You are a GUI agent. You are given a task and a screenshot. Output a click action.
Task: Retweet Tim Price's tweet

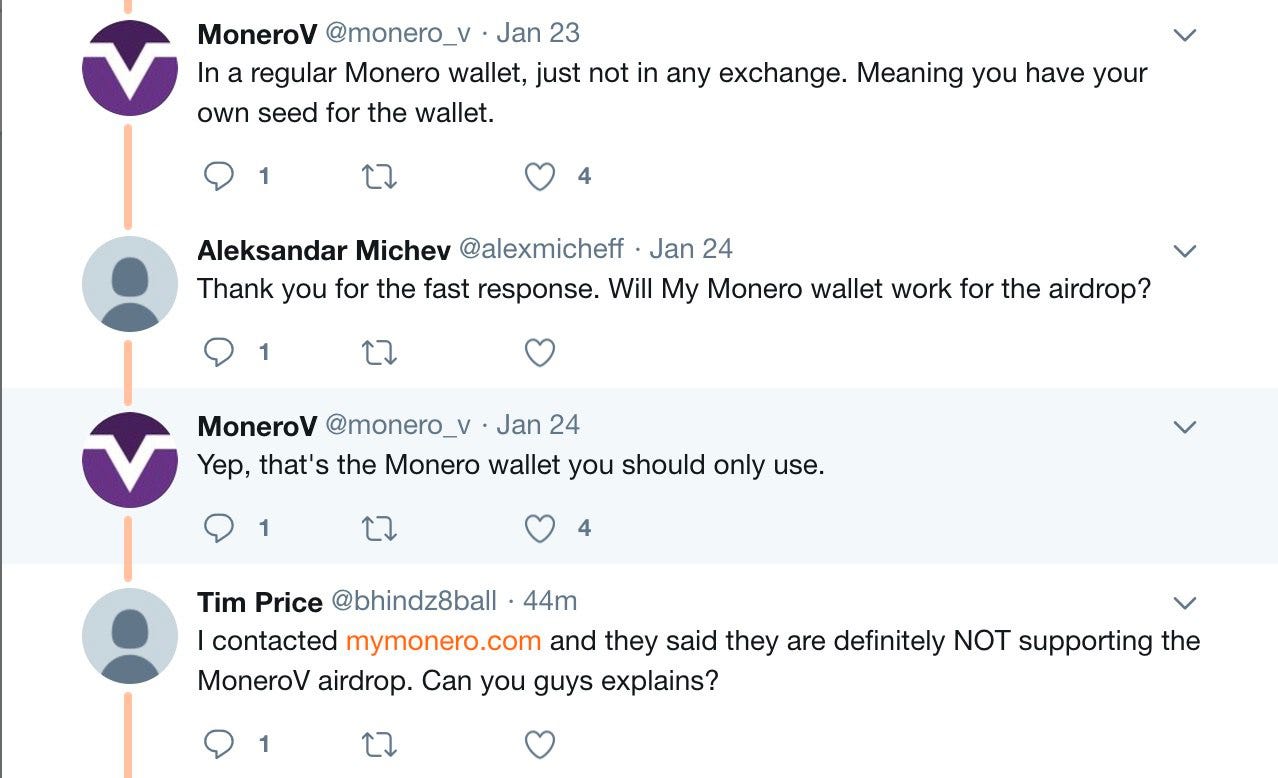tap(379, 745)
